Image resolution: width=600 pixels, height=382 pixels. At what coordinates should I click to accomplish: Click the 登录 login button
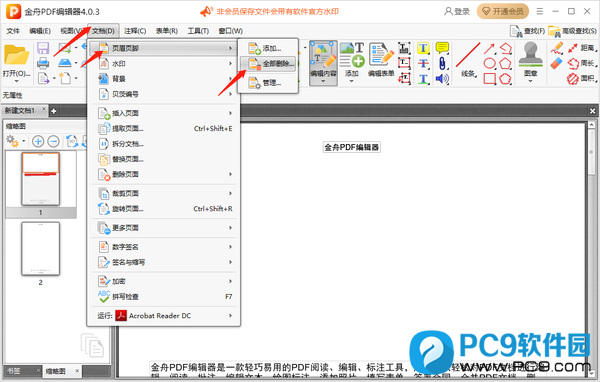457,11
